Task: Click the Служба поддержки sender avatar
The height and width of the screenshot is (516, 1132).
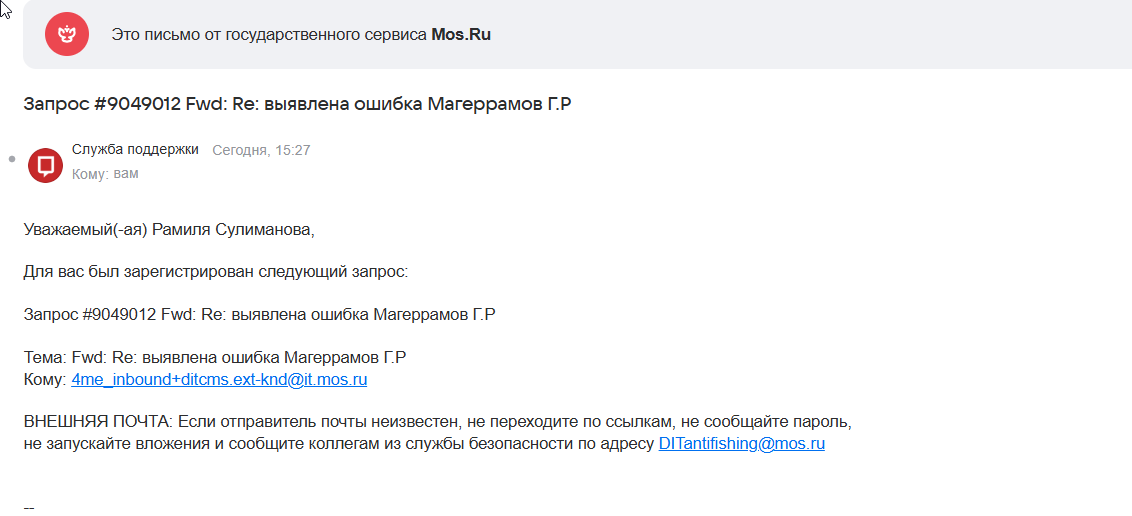Action: pyautogui.click(x=45, y=165)
